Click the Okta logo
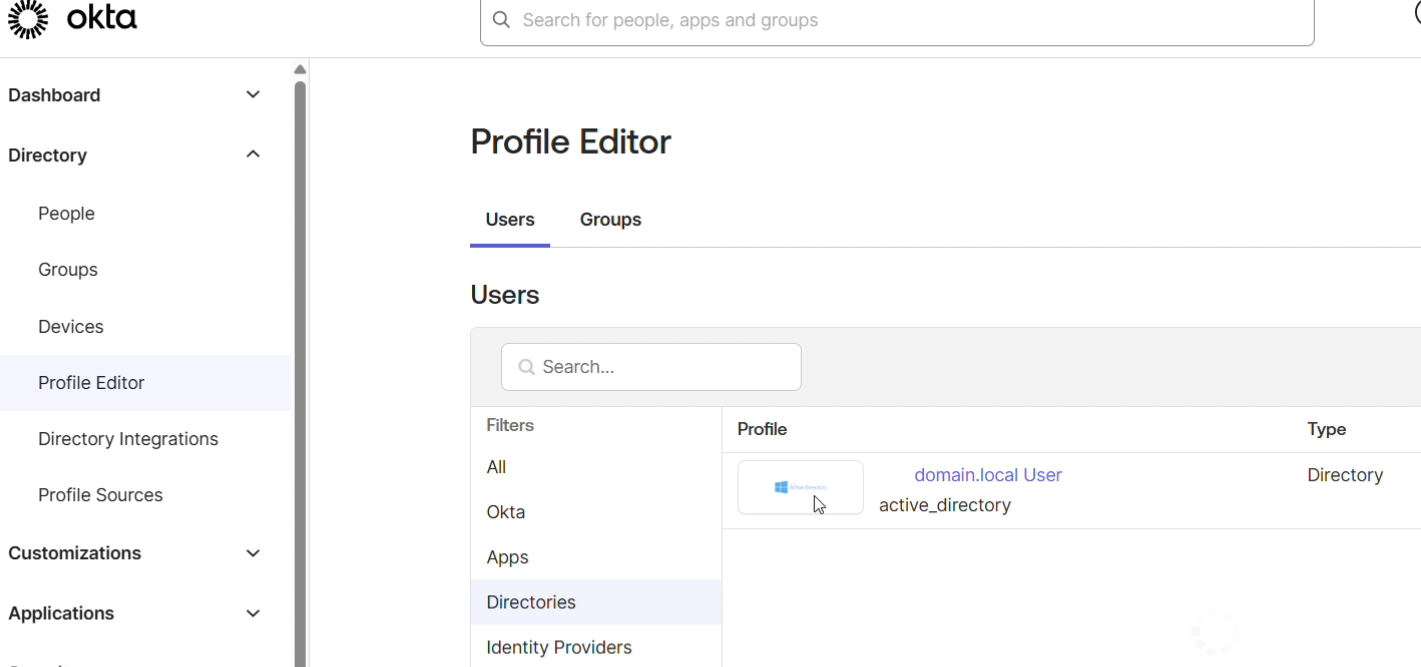 click(x=72, y=18)
